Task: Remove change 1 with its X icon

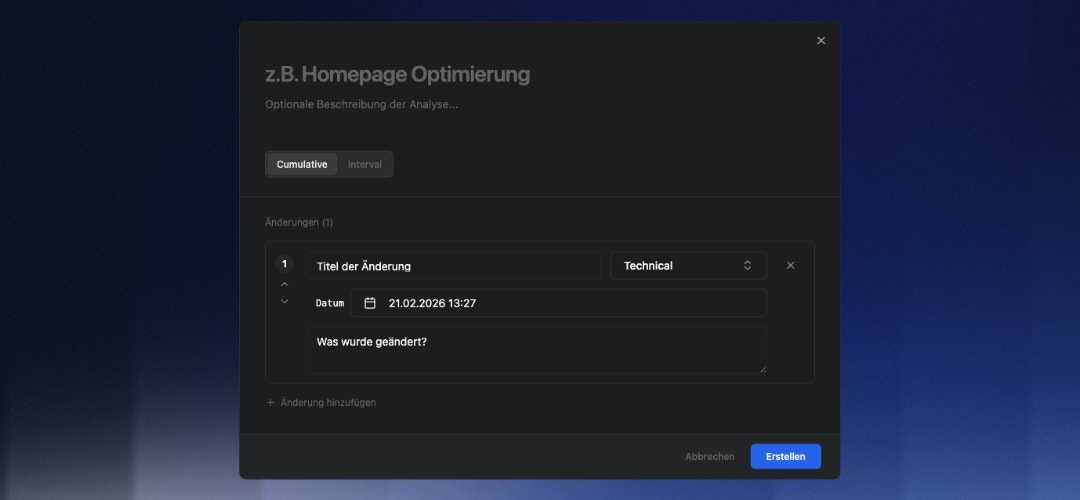Action: coord(791,265)
